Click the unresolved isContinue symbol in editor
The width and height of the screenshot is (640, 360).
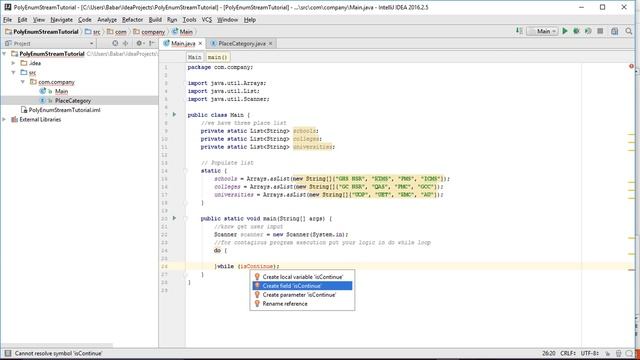tap(256, 266)
